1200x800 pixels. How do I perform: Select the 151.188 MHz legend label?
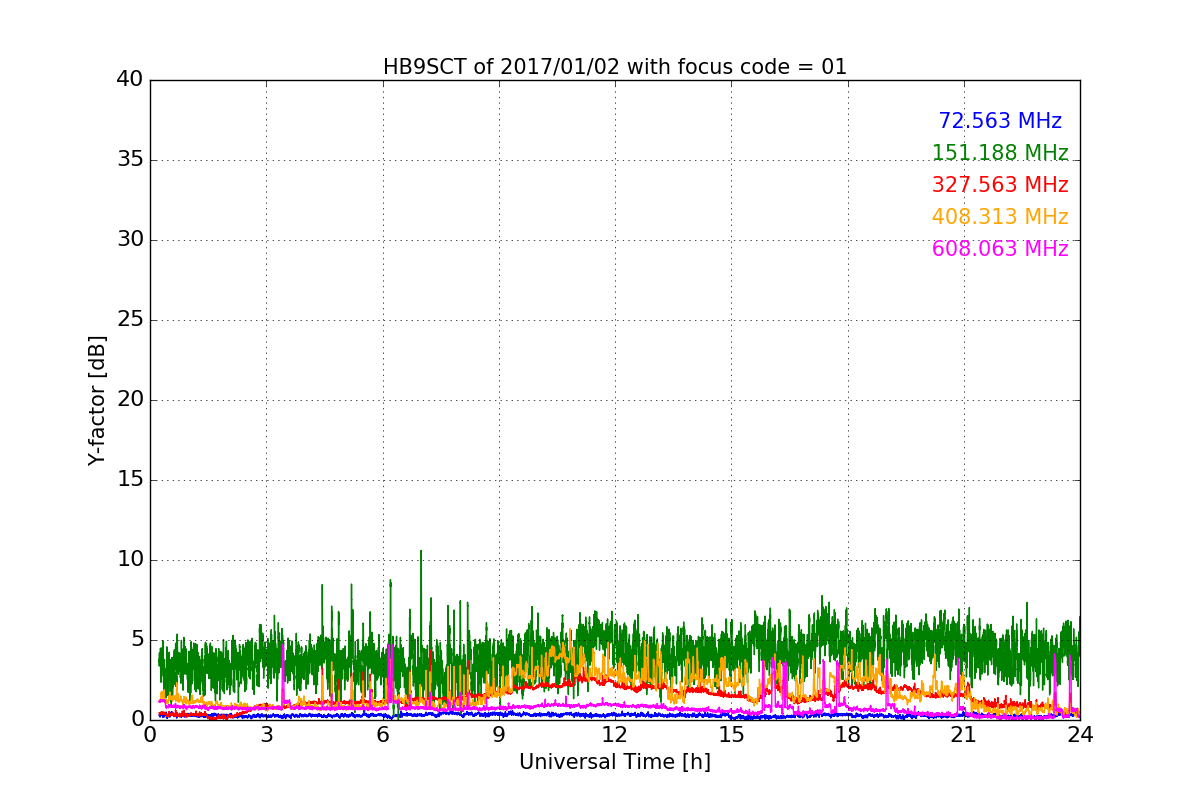tap(1000, 153)
